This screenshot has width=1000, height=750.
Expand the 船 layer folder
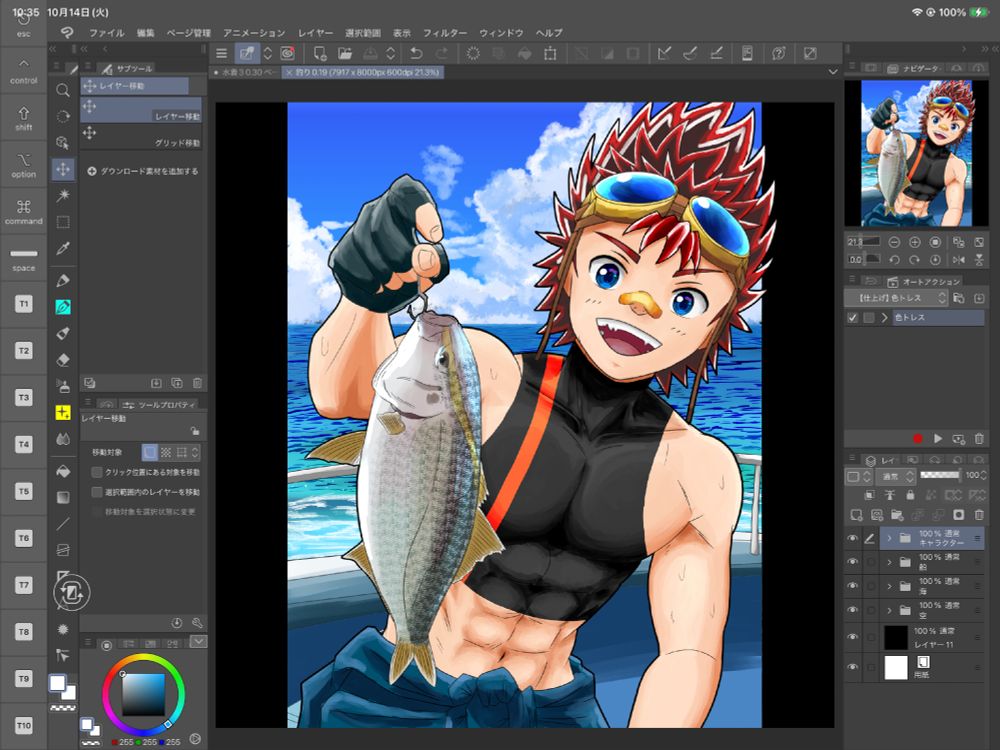pos(889,562)
